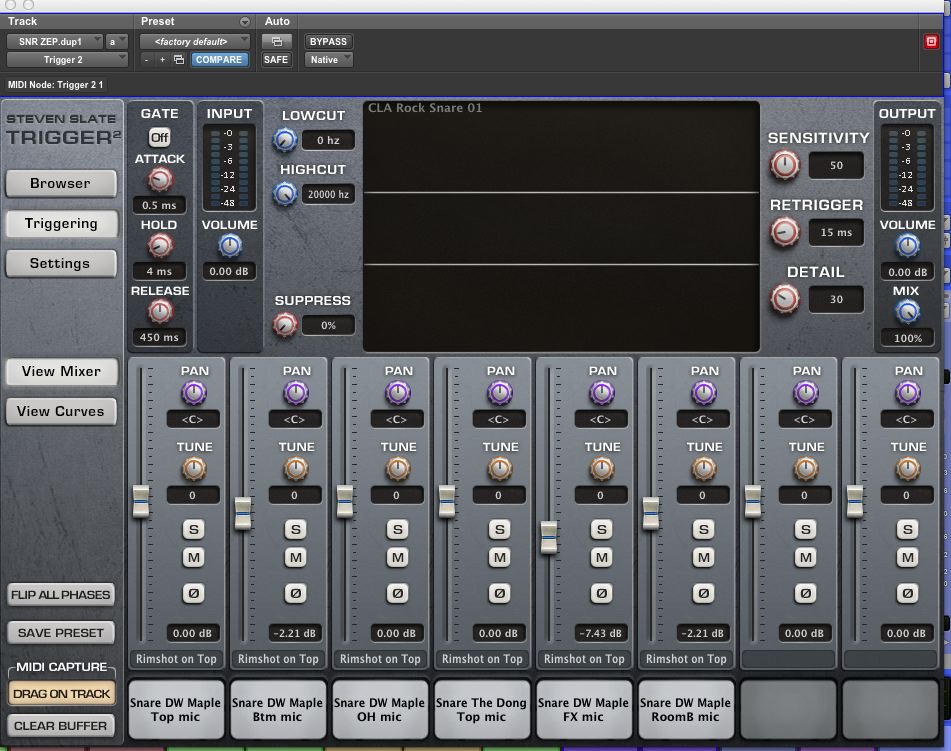Click the fader of the Btm mic channel
Image resolution: width=951 pixels, height=751 pixels.
243,514
